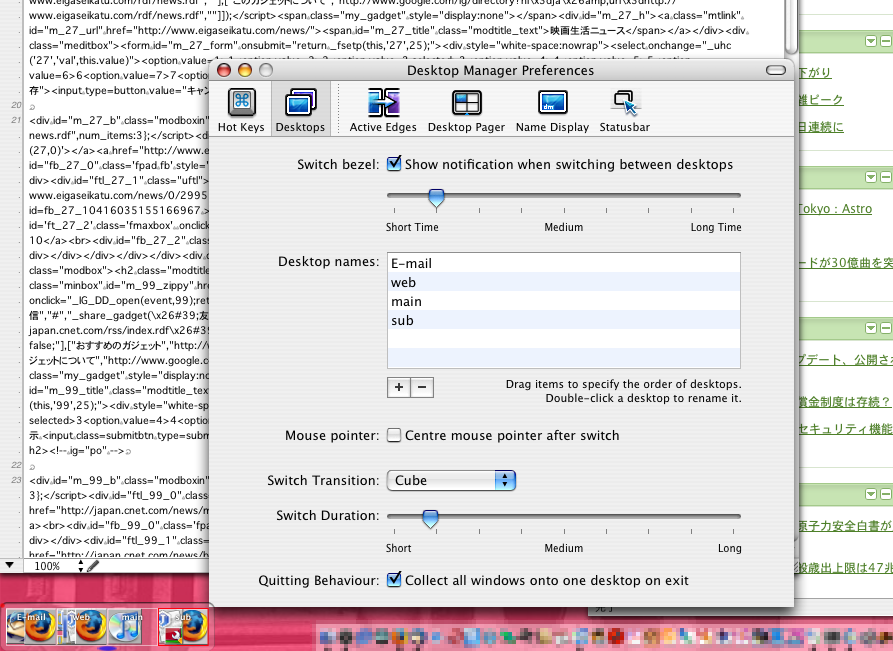Click line number 21 in the editor gutter
This screenshot has height=651, width=893.
[x=16, y=120]
